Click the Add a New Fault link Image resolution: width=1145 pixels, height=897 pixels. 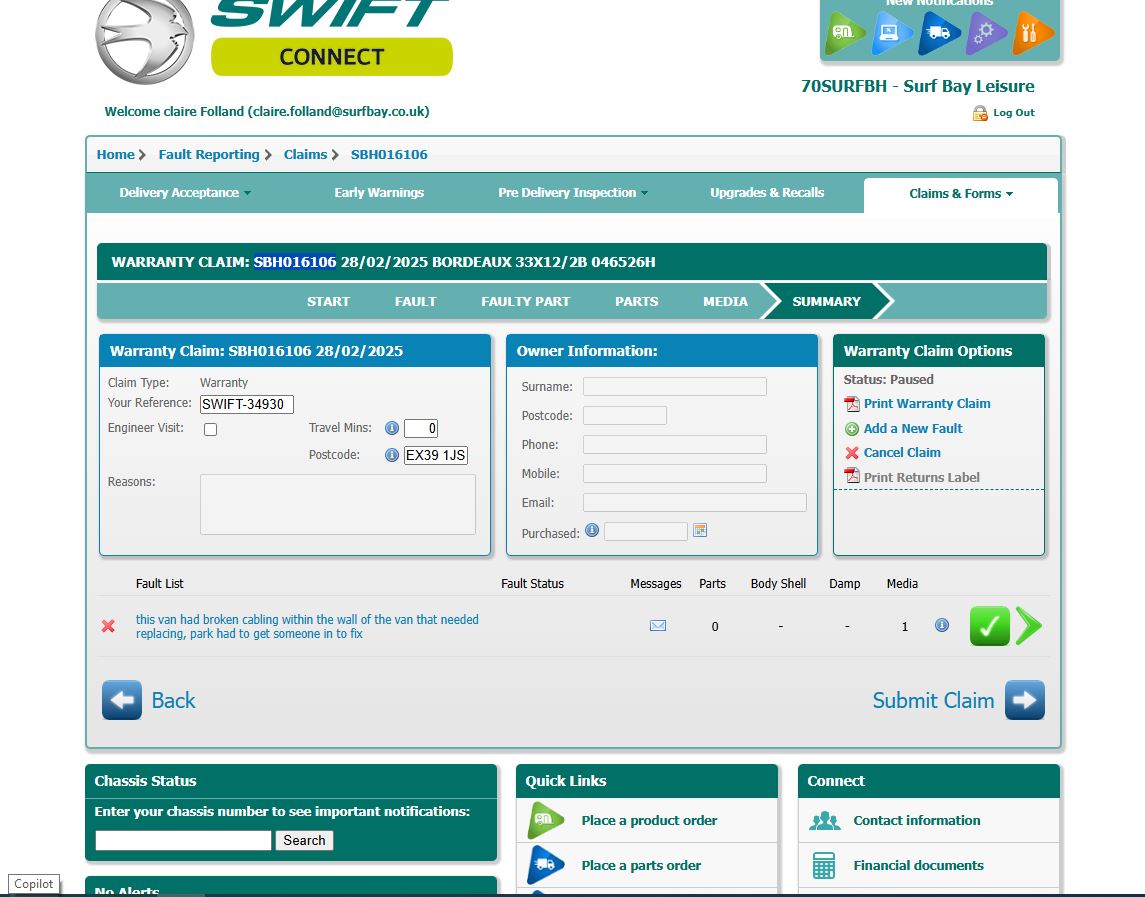[913, 429]
